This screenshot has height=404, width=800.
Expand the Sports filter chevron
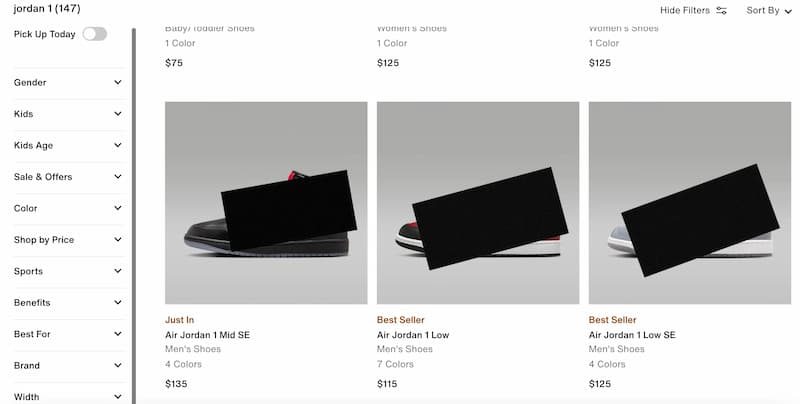pyautogui.click(x=118, y=271)
